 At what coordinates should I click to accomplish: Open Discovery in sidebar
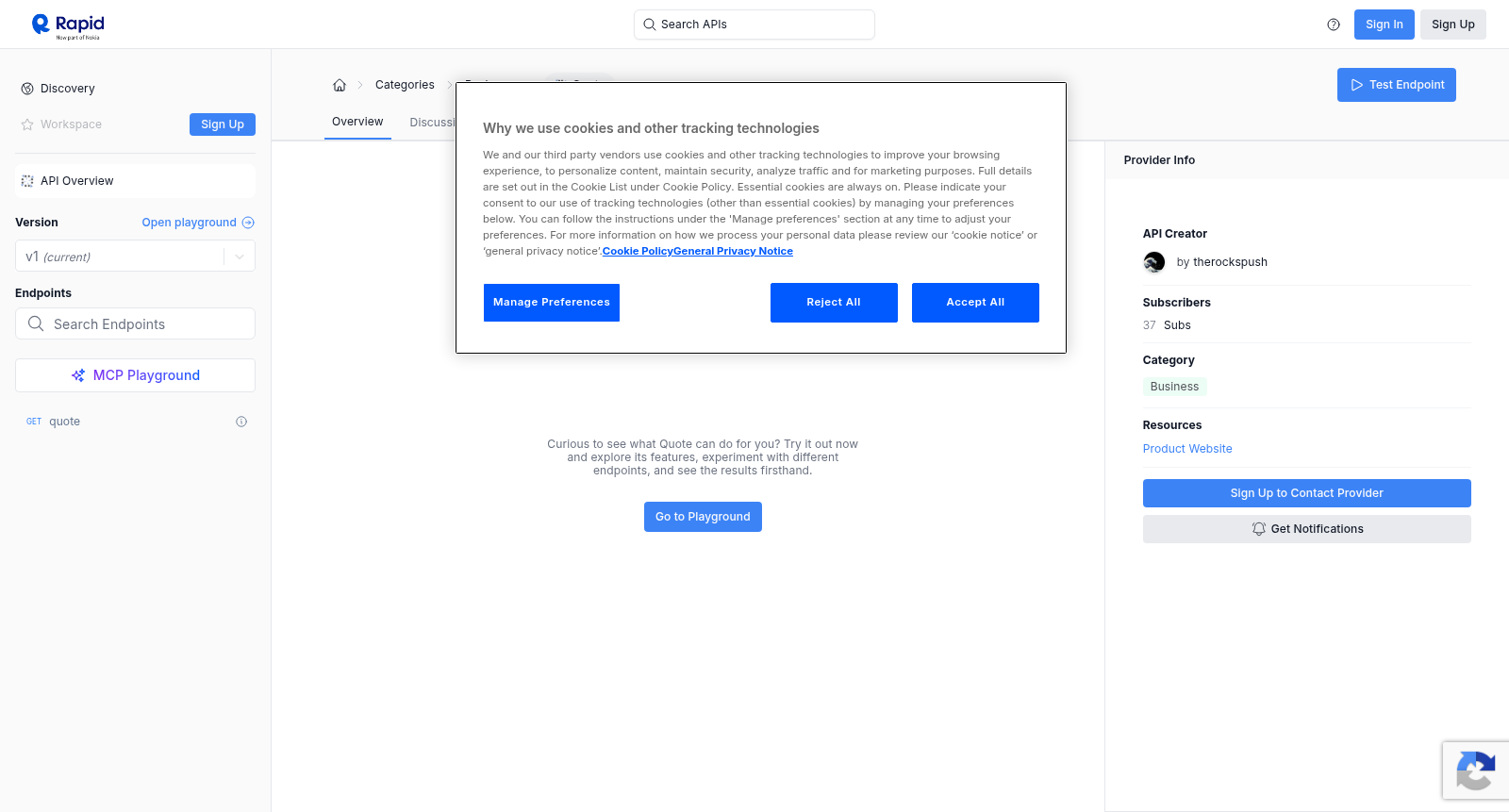tap(68, 89)
